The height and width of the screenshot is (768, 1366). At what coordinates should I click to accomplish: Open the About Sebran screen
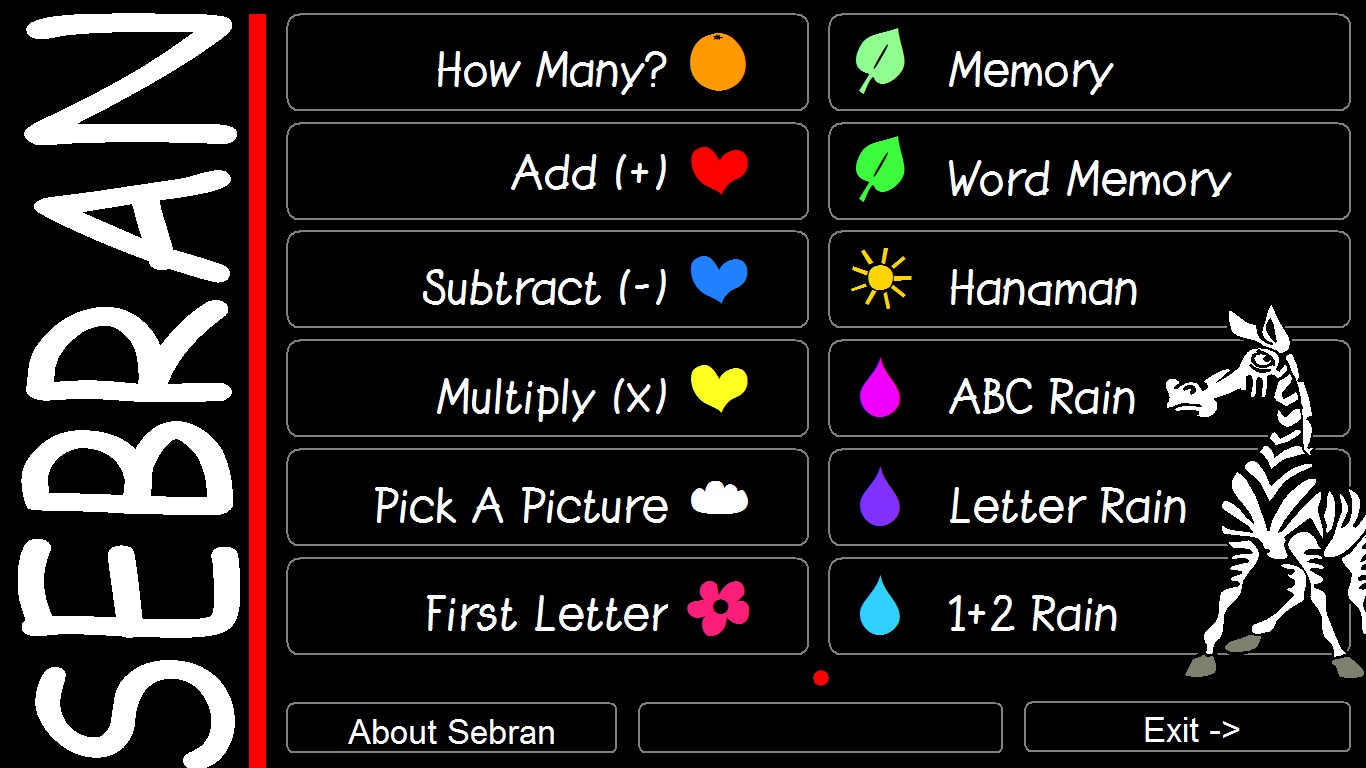tap(451, 729)
